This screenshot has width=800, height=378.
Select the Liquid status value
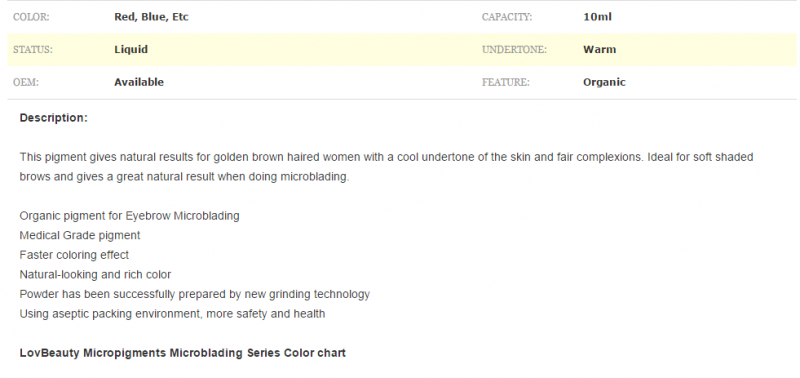131,49
